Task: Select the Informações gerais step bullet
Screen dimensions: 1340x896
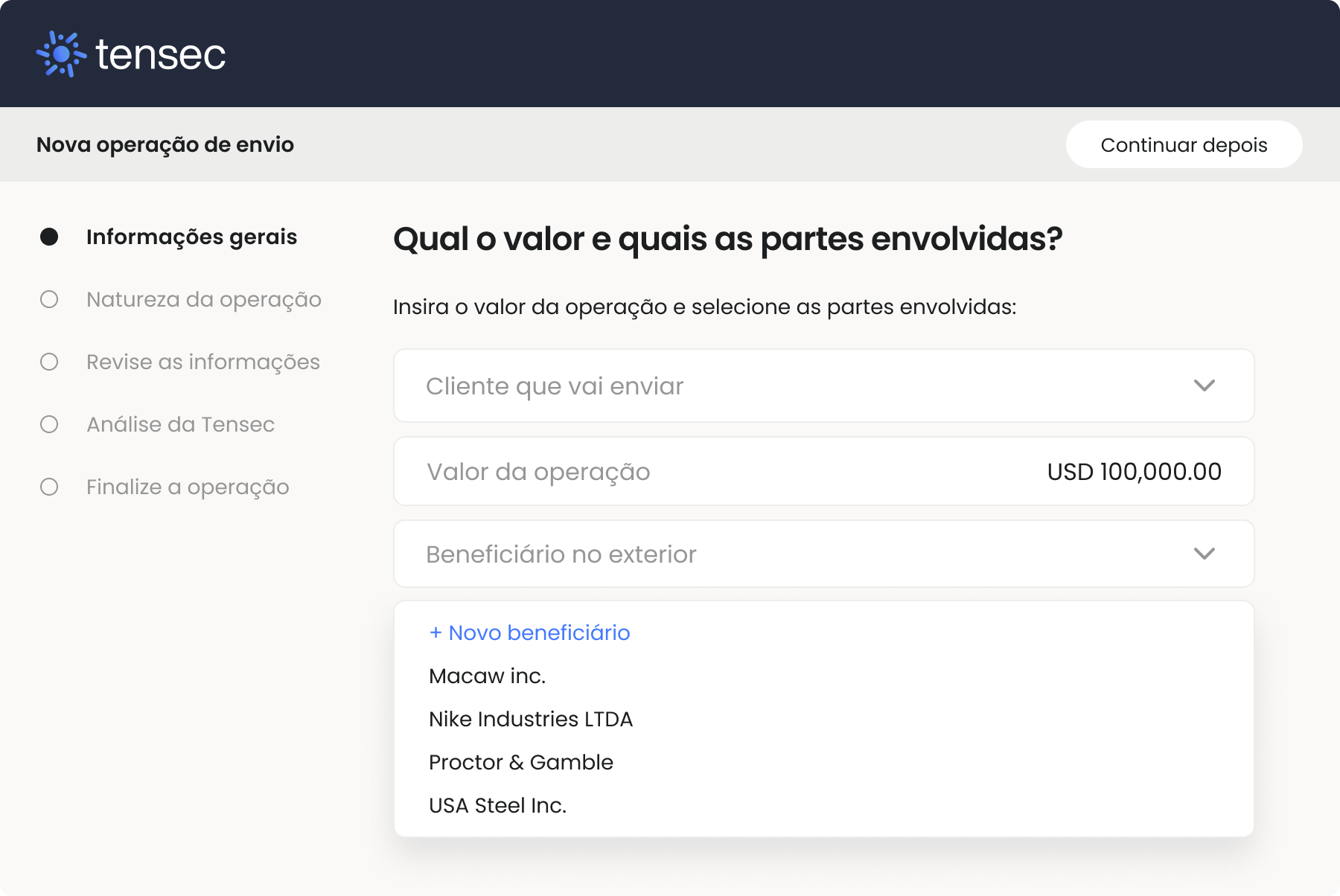Action: point(49,237)
